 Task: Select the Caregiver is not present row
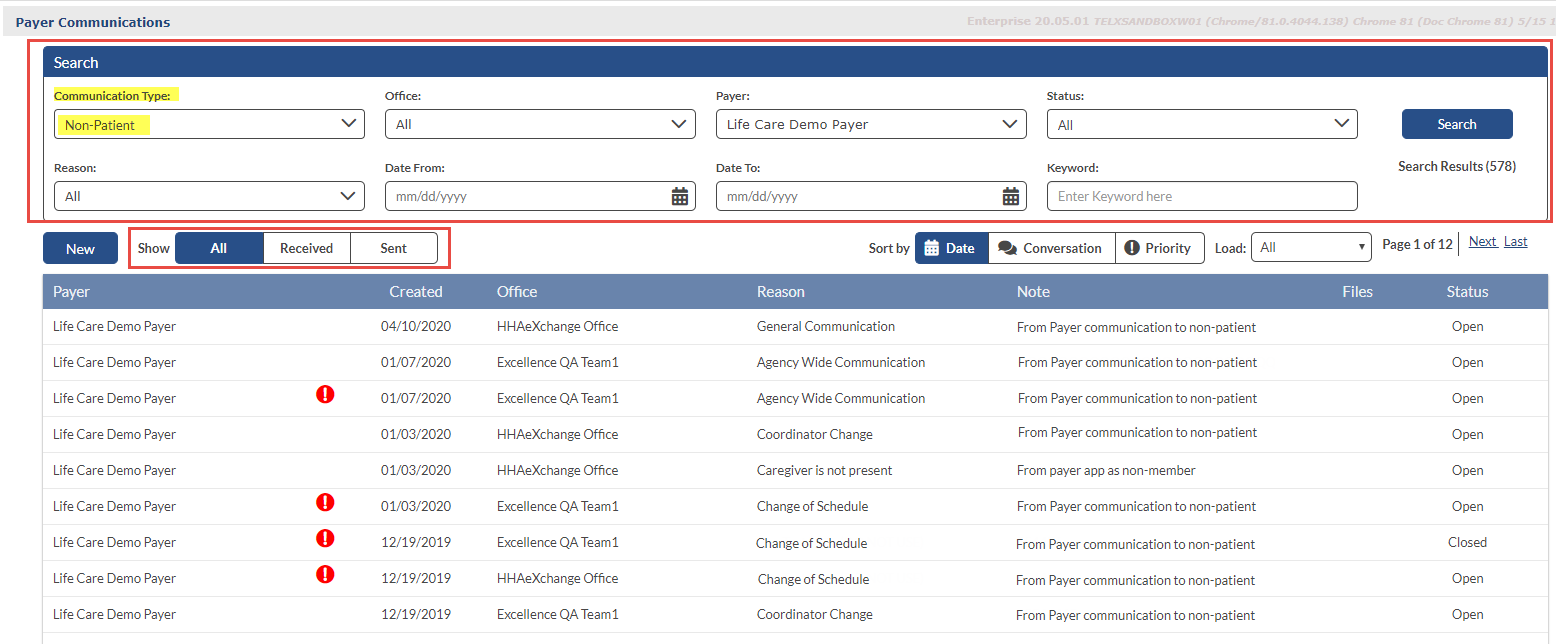795,470
